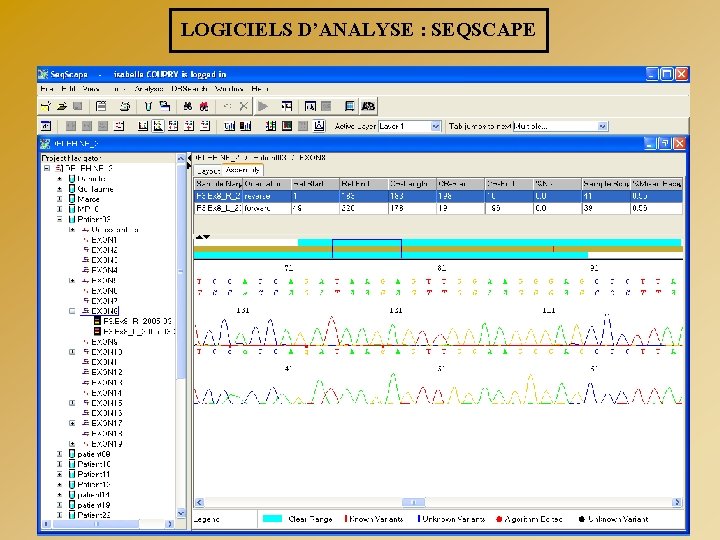Click the blue bar-chart icon in second toolbar
720x540 pixels.
pos(229,126)
